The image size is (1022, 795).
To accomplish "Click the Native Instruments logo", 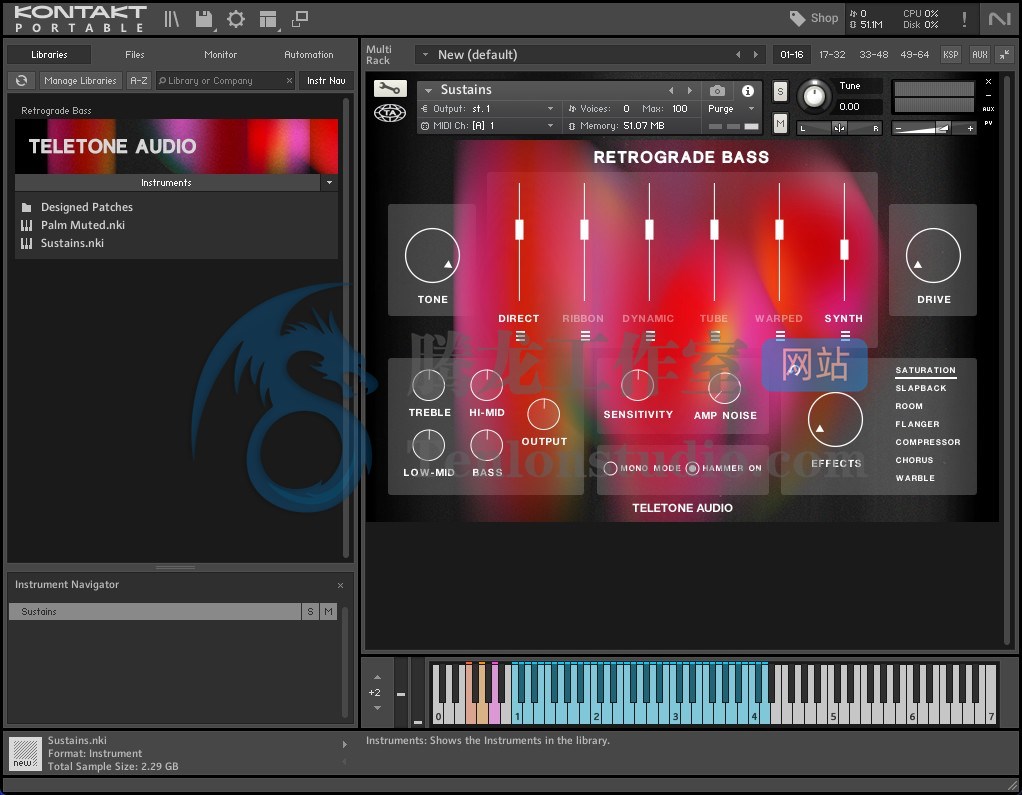I will point(999,19).
